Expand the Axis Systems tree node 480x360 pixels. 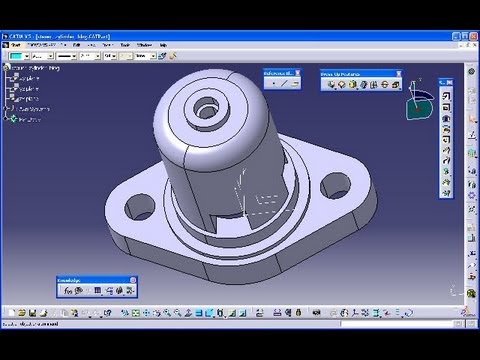pyautogui.click(x=6, y=109)
